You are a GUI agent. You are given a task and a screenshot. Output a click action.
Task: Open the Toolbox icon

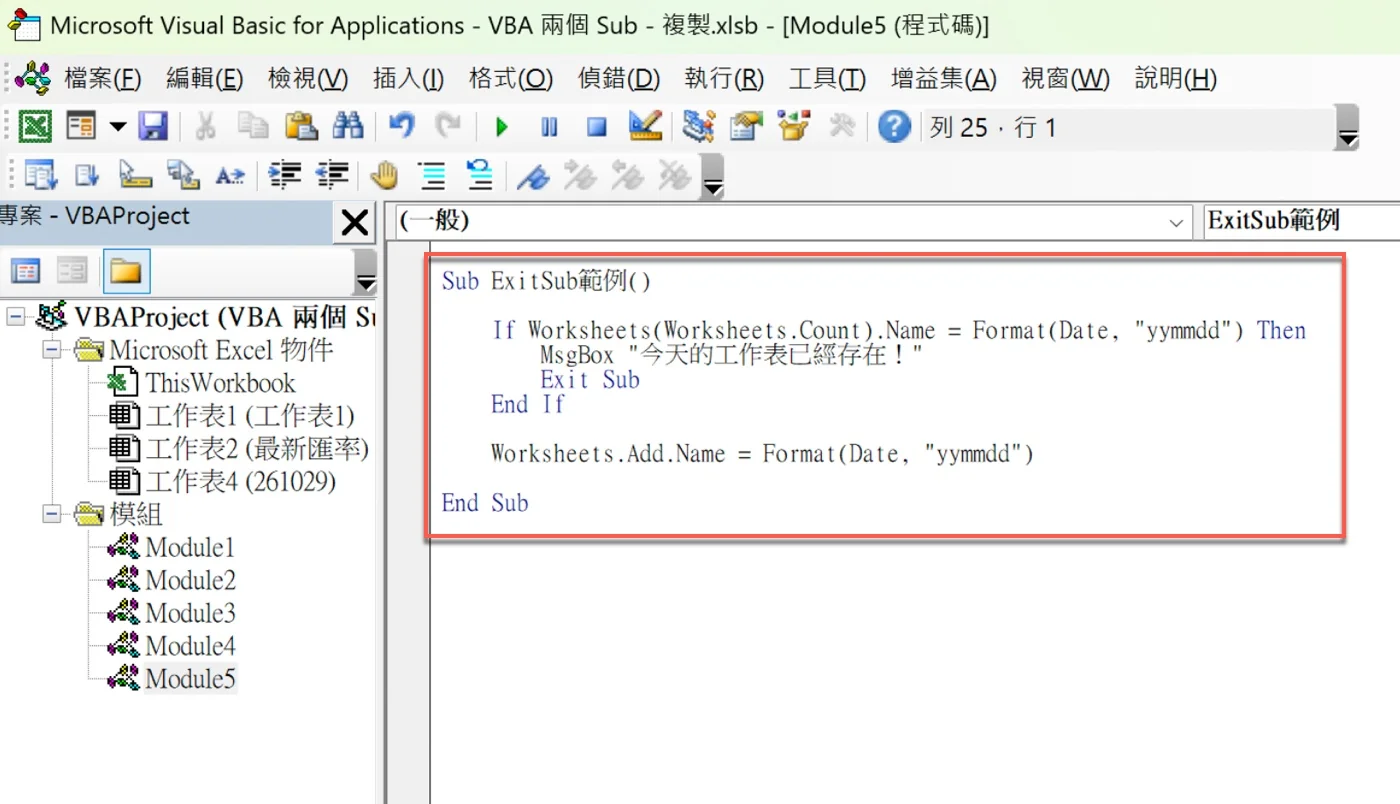(x=842, y=127)
